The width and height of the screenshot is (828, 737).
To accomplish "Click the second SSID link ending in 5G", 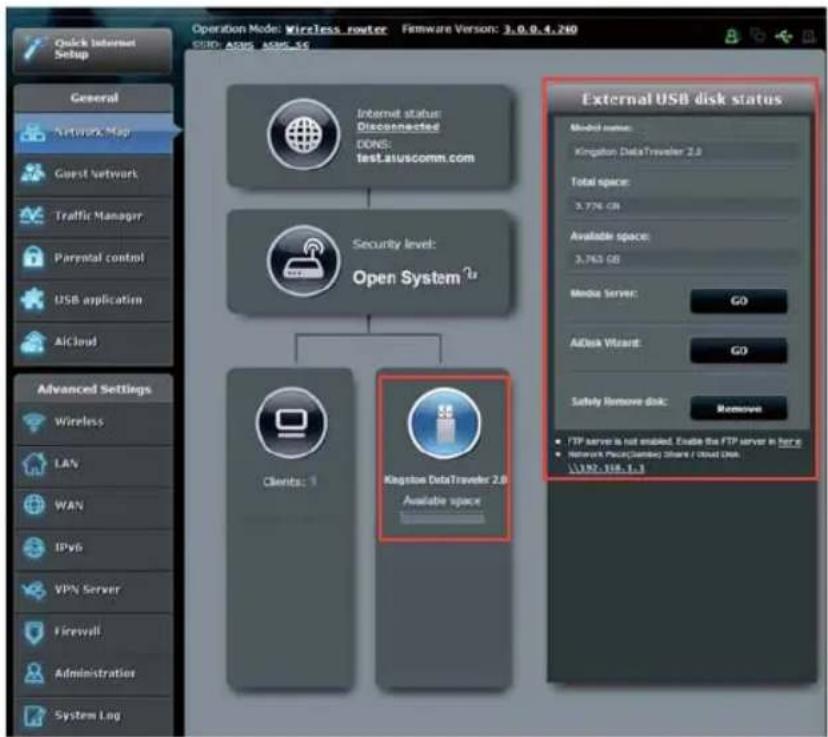I will (x=285, y=45).
